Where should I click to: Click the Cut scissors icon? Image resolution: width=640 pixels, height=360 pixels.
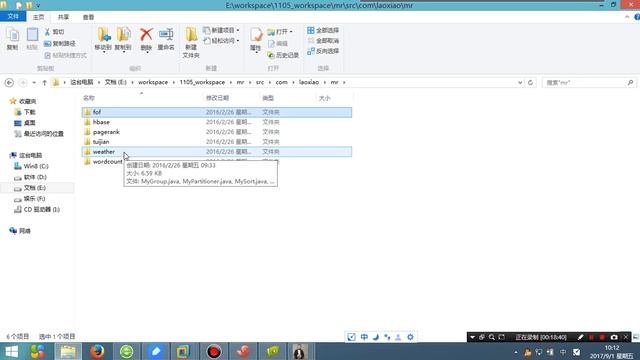pyautogui.click(x=47, y=32)
